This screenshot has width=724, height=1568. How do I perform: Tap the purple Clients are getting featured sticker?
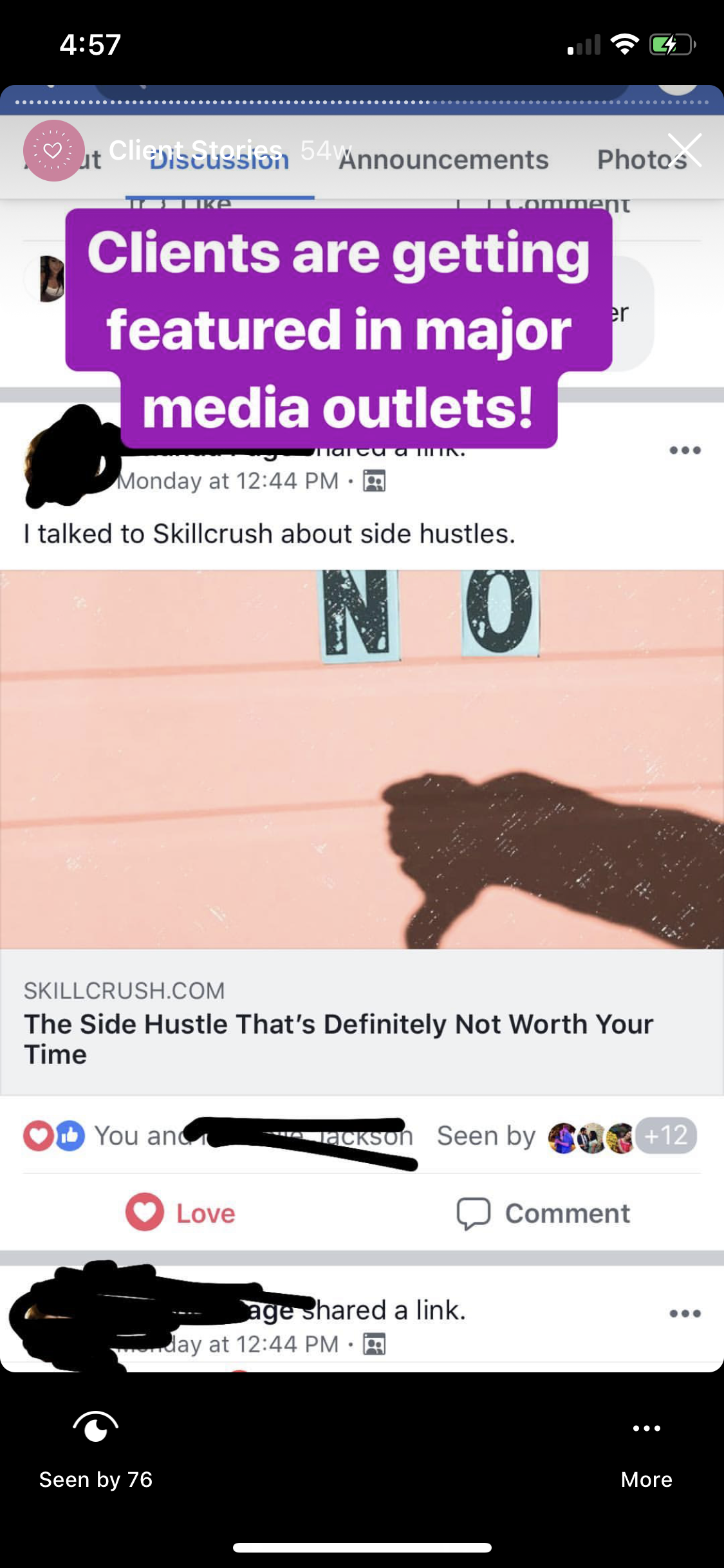(339, 328)
